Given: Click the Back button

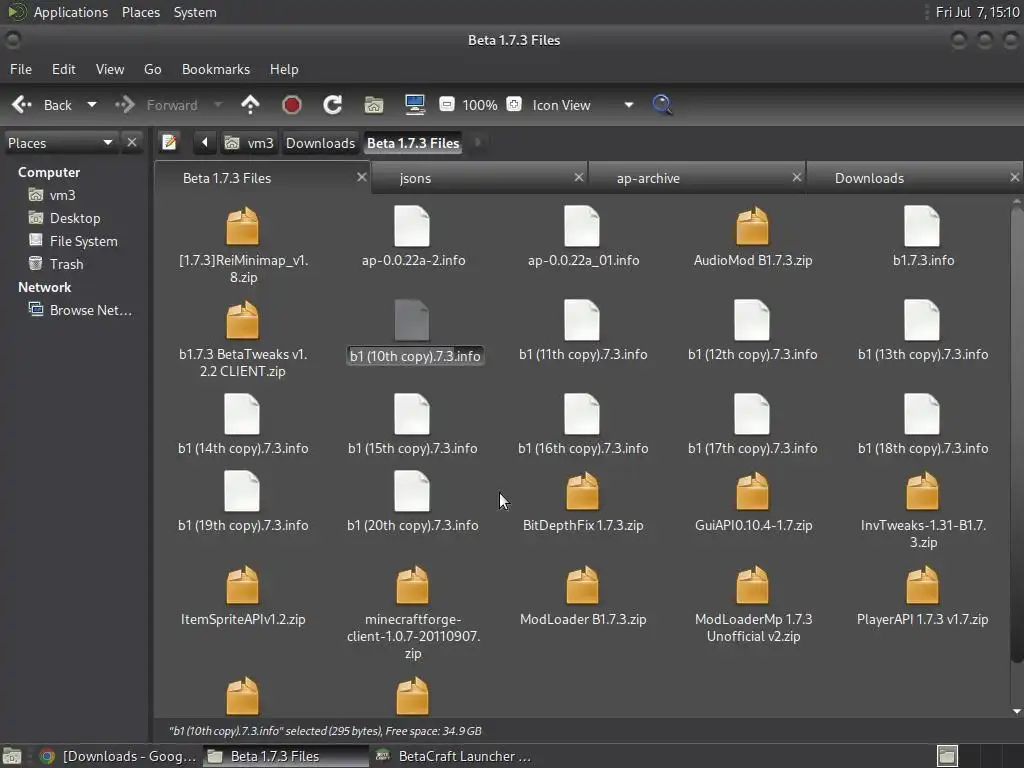Looking at the screenshot, I should click(x=42, y=104).
